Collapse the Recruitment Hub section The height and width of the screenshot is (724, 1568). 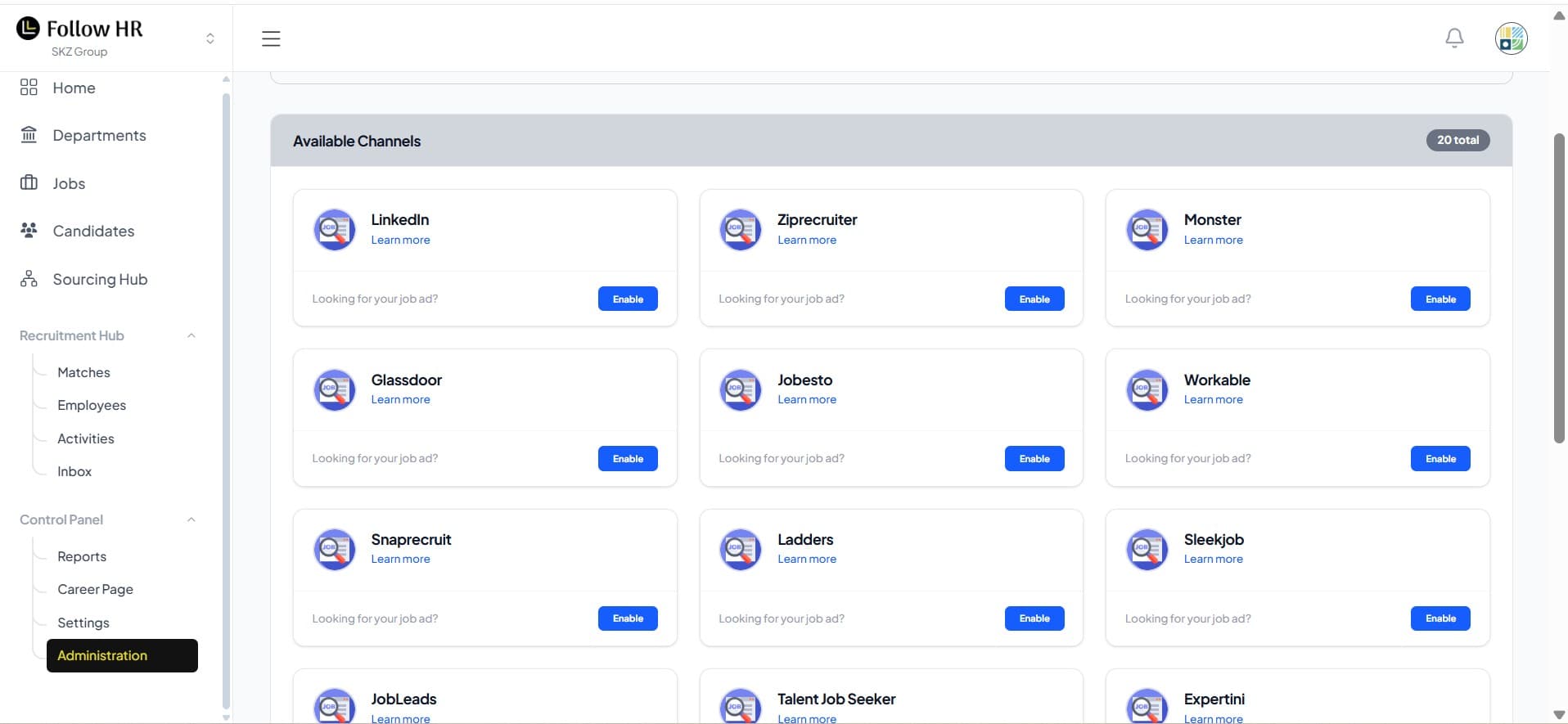pyautogui.click(x=191, y=335)
